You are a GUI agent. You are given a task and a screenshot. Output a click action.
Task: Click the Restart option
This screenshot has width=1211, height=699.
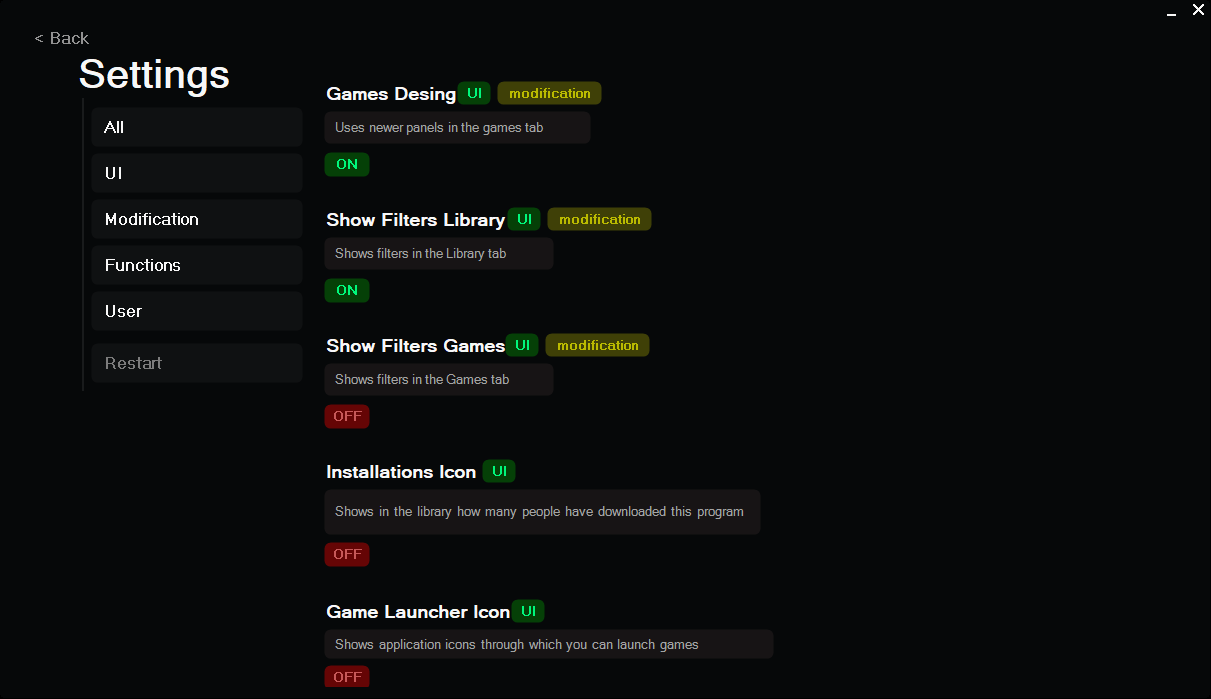pos(196,362)
